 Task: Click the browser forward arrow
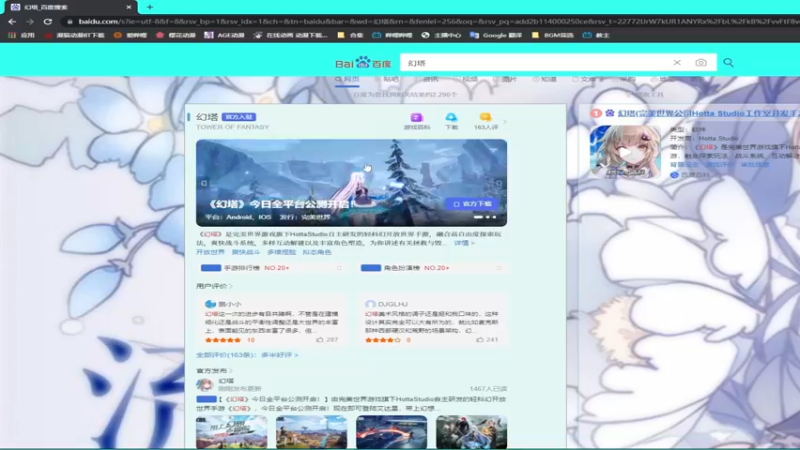pos(30,21)
